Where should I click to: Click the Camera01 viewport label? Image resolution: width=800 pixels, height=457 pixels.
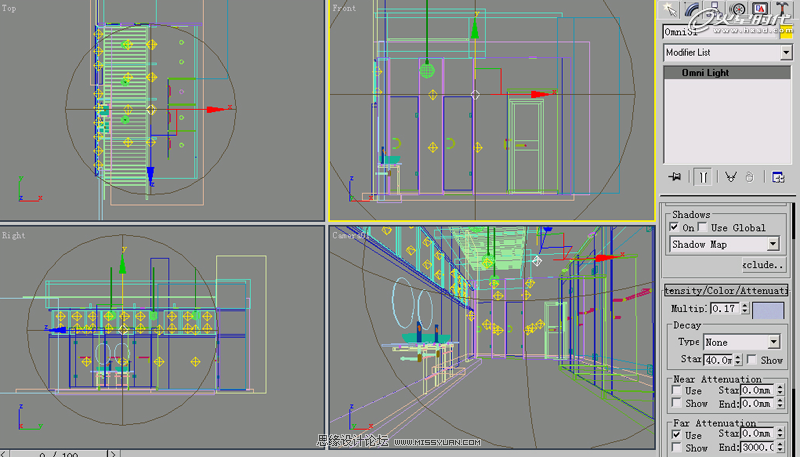click(x=350, y=236)
